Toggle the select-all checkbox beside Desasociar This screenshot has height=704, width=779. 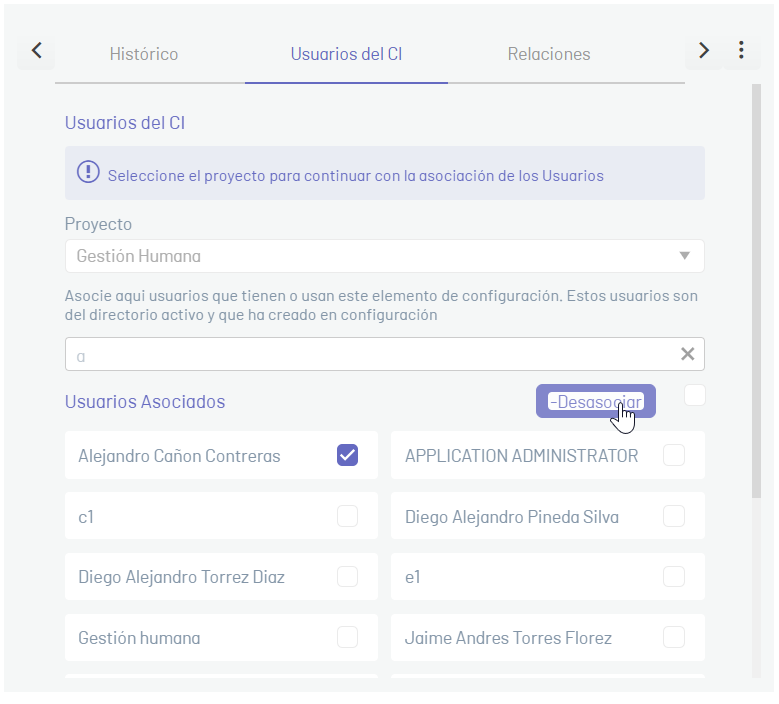(x=695, y=395)
